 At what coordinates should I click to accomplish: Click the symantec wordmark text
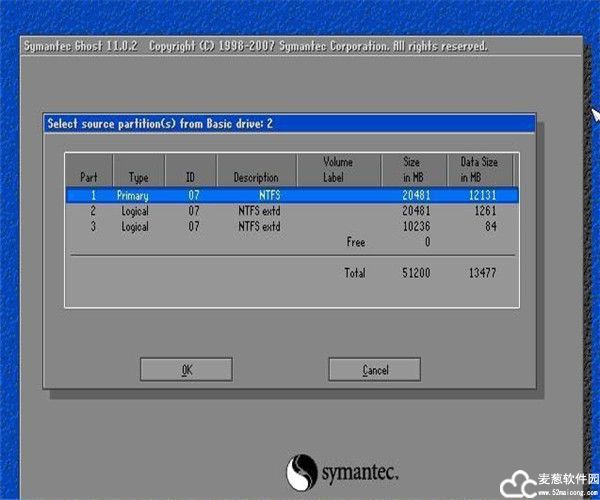pos(360,470)
